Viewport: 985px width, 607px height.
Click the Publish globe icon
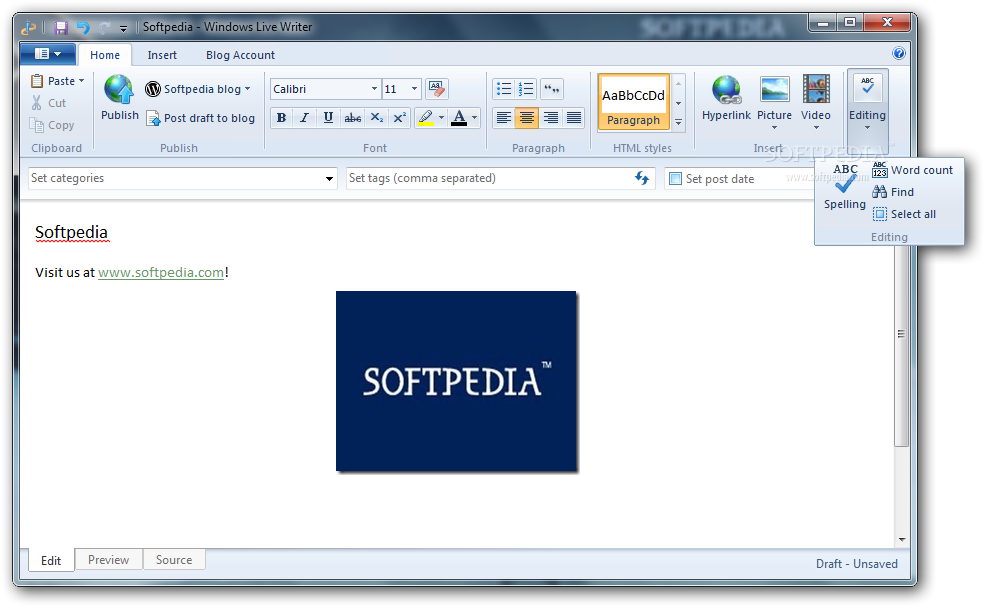119,89
